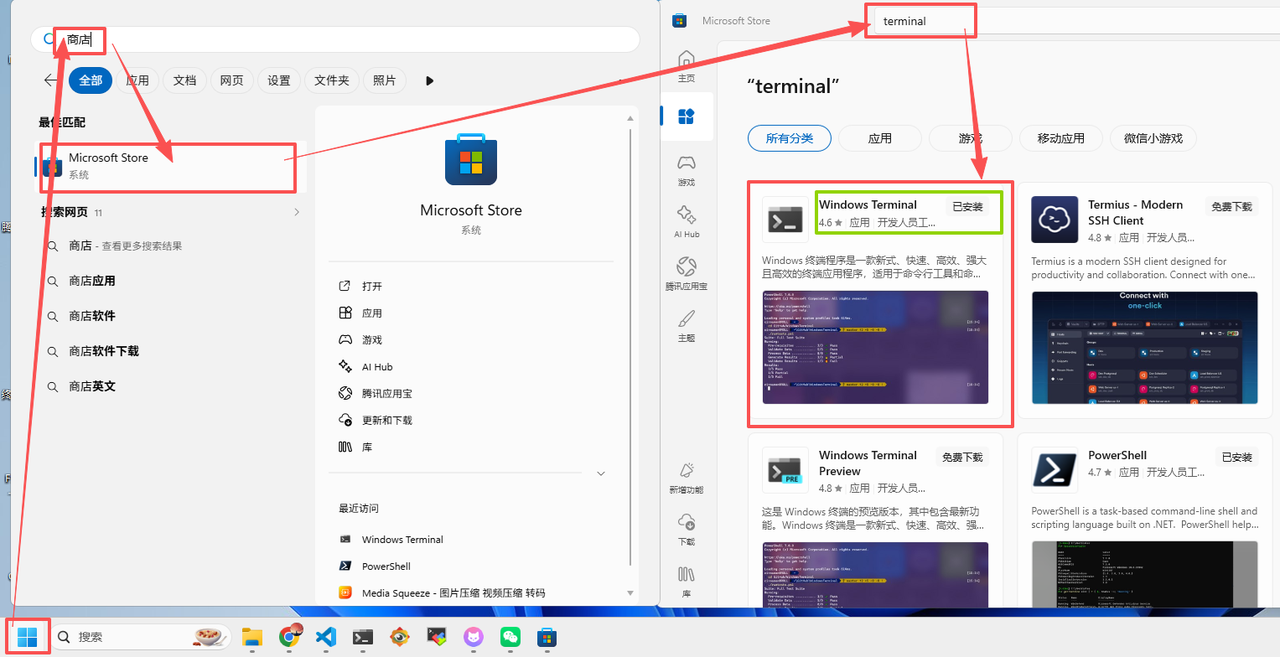The width and height of the screenshot is (1280, 657).
Task: Select the 设置 search filter
Action: tap(279, 80)
